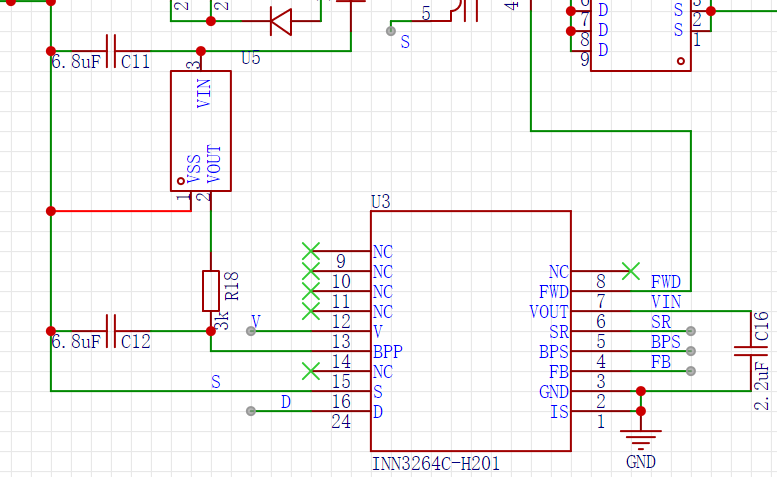Click the resistor R18 body
Viewport: 777px width, 477px height.
[x=210, y=290]
